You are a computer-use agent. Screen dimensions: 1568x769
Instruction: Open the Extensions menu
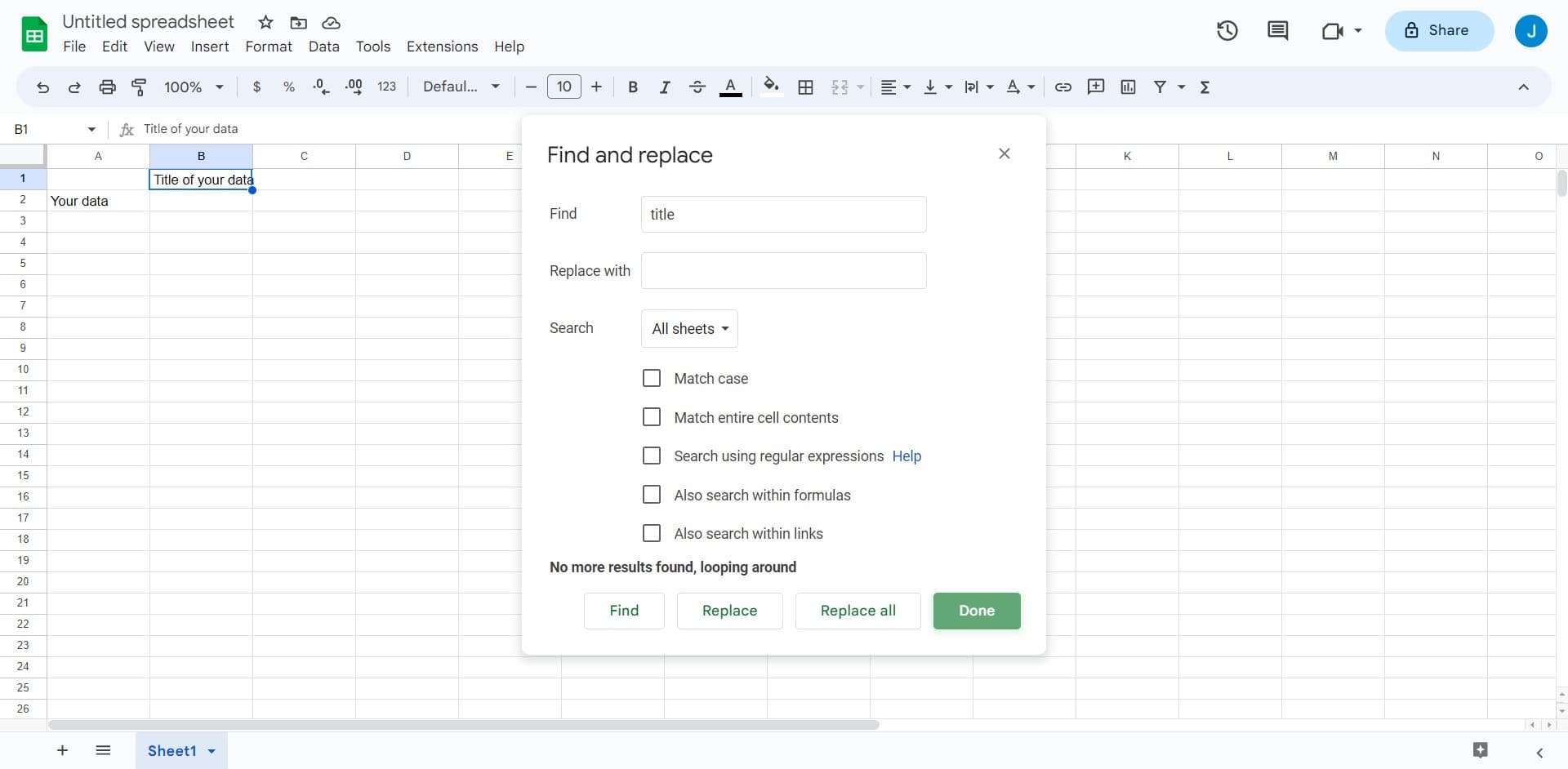pos(442,47)
